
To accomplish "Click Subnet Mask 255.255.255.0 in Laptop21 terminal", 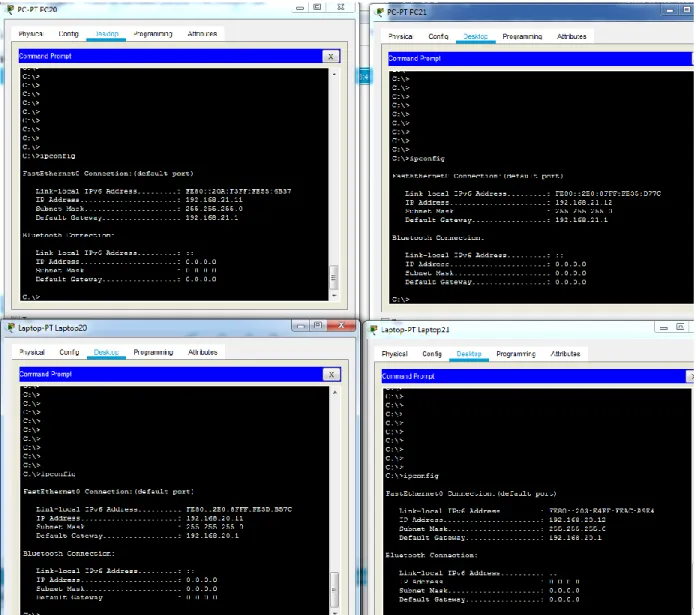I will coord(577,528).
